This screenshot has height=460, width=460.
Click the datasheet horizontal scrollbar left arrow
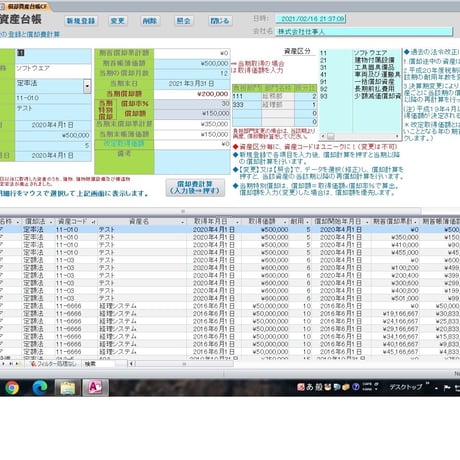(x=131, y=364)
